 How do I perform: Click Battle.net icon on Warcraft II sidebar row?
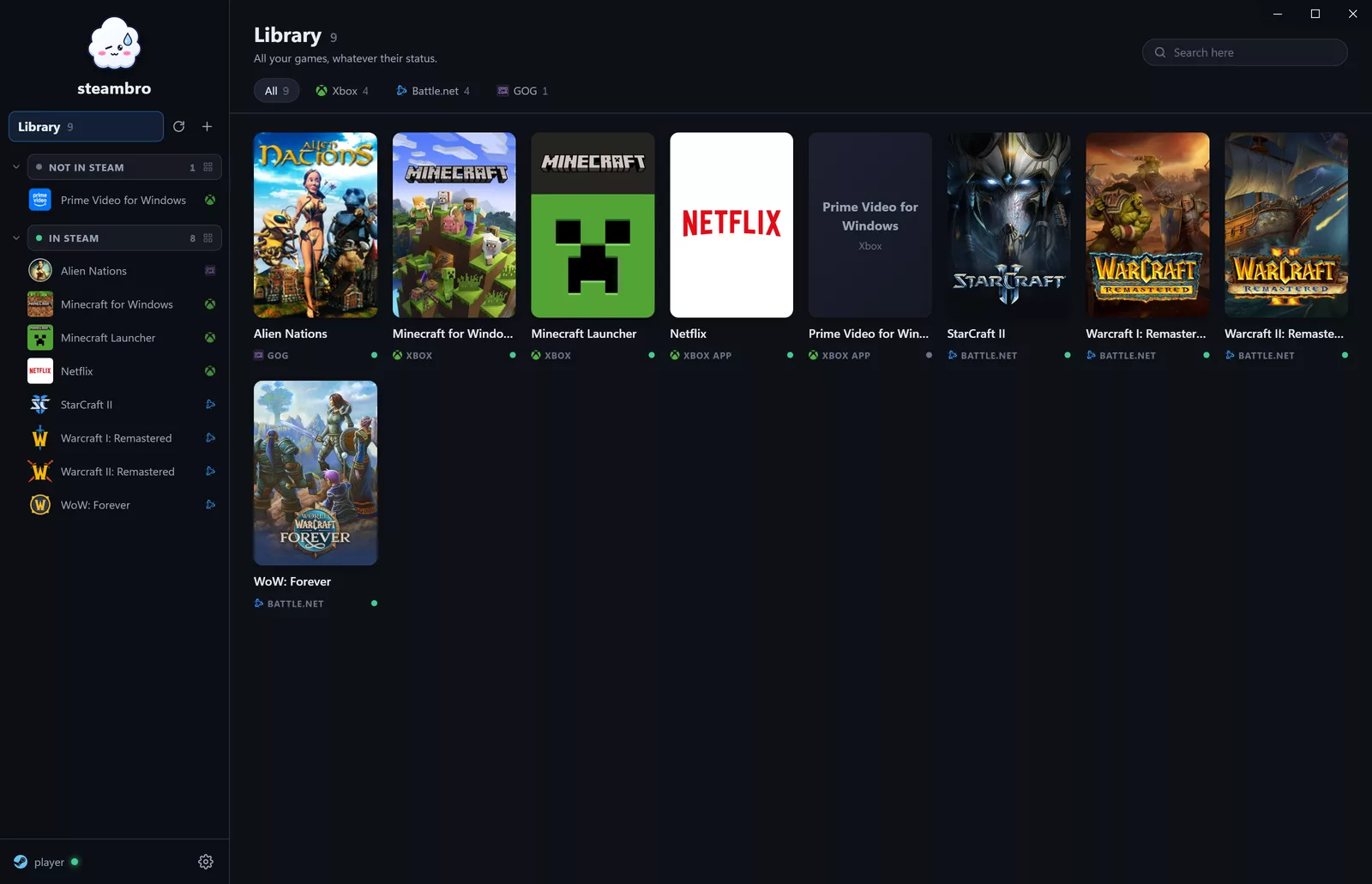click(x=210, y=472)
